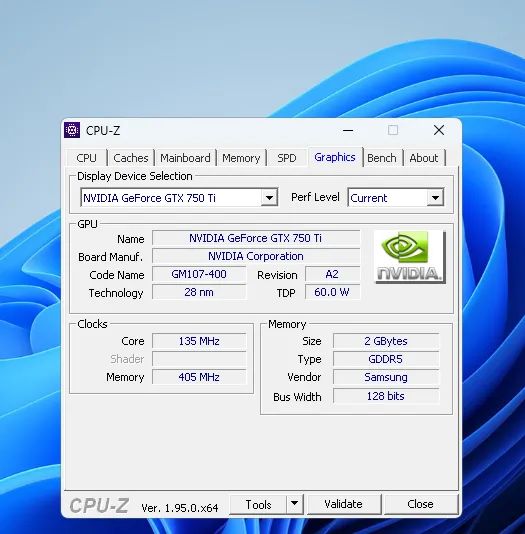The image size is (525, 534).
Task: Click the empty Shader clock field
Action: [199, 359]
